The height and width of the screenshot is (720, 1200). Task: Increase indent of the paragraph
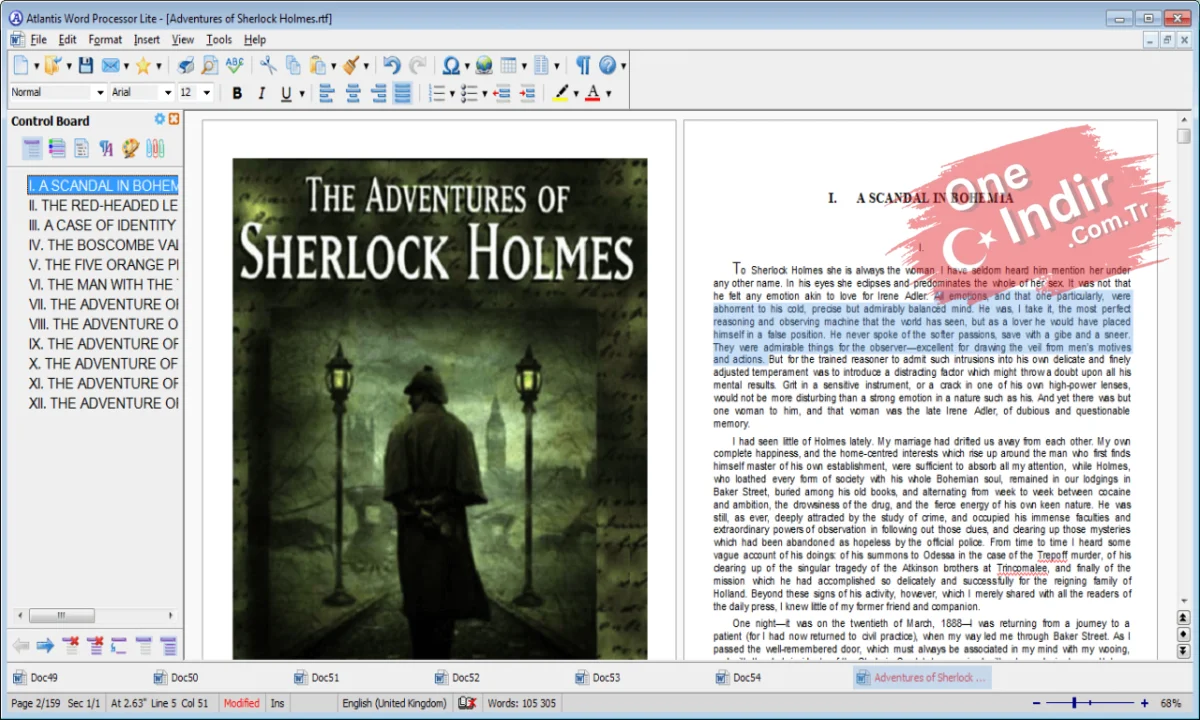(527, 93)
